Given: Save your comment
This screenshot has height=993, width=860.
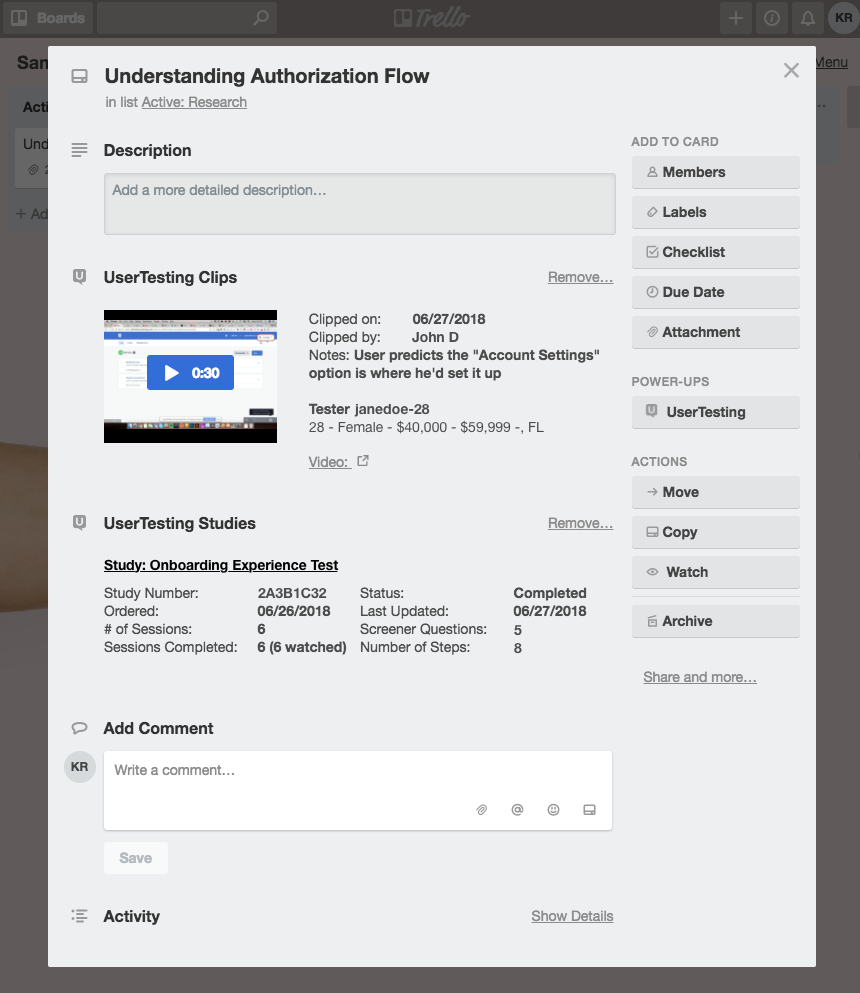Looking at the screenshot, I should [x=135, y=857].
